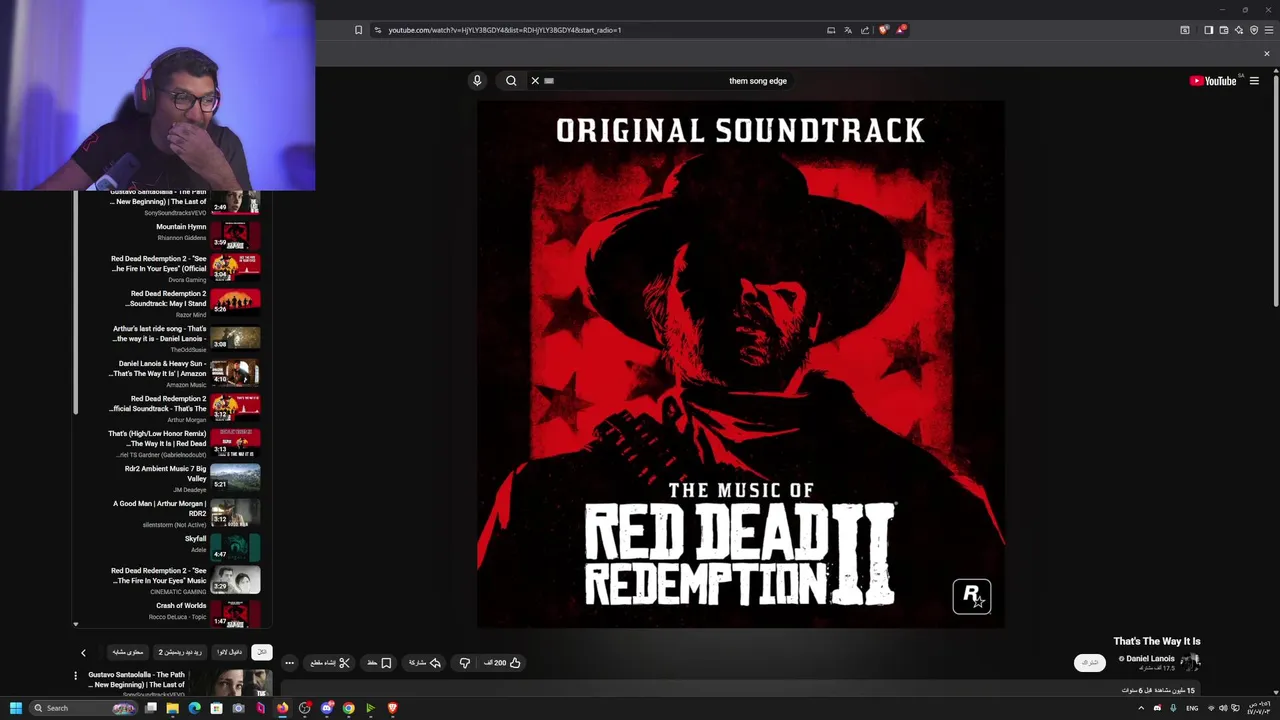Click the Wi-Fi network icon in the tray
The width and height of the screenshot is (1280, 720).
(x=1211, y=708)
